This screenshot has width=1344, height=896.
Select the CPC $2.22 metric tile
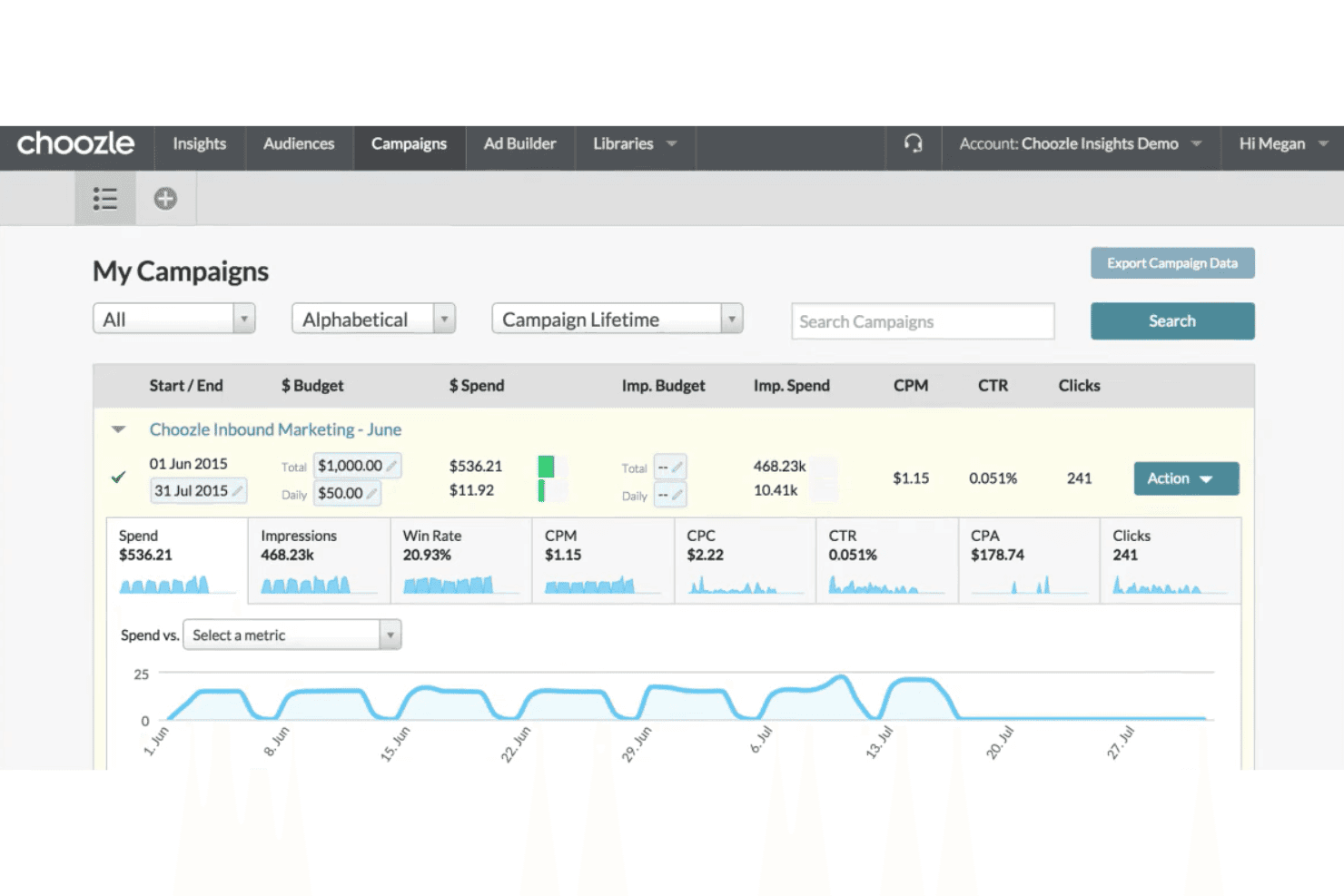coord(745,560)
